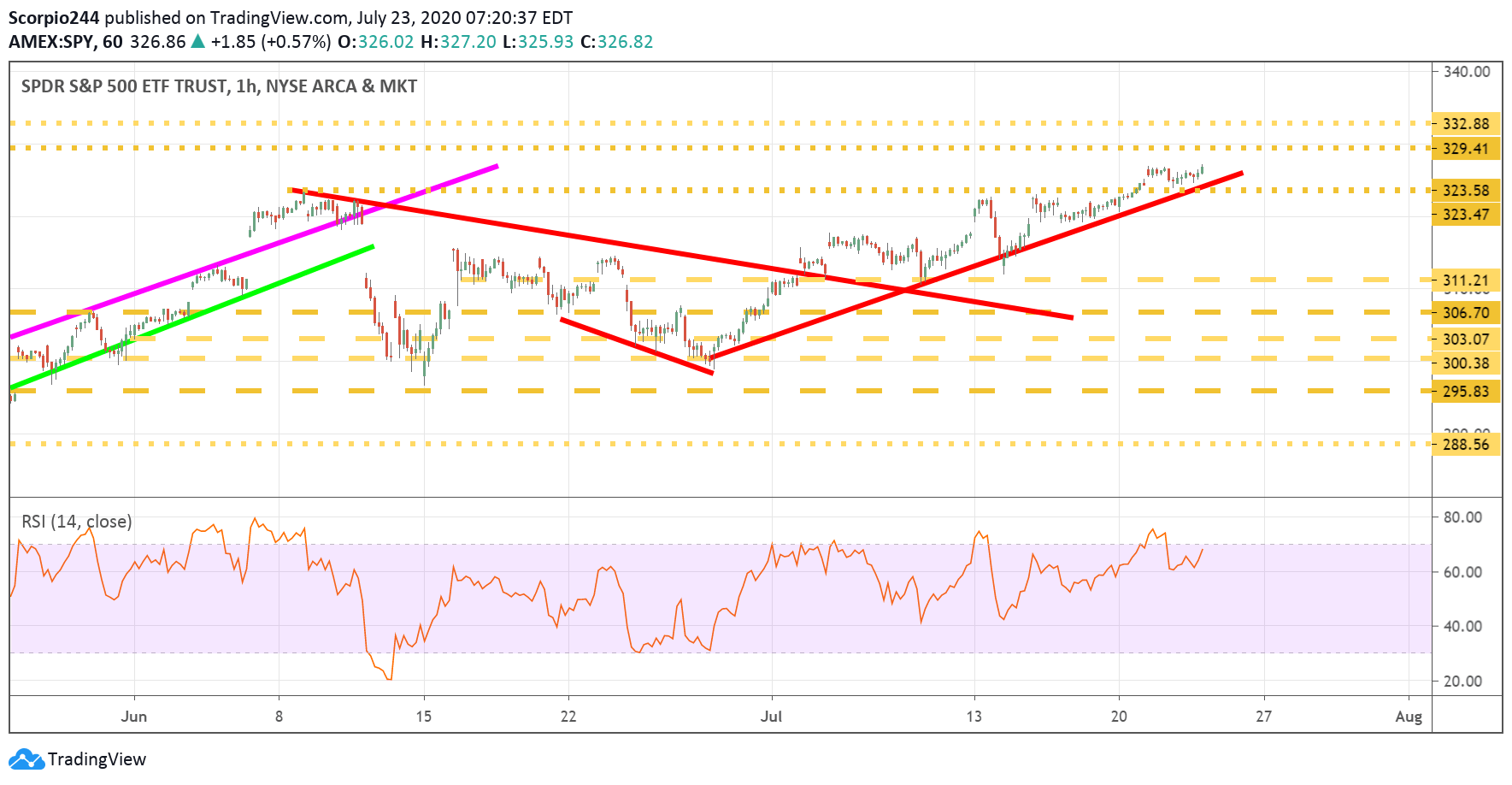Click the 8 date label on time axis

[x=279, y=717]
